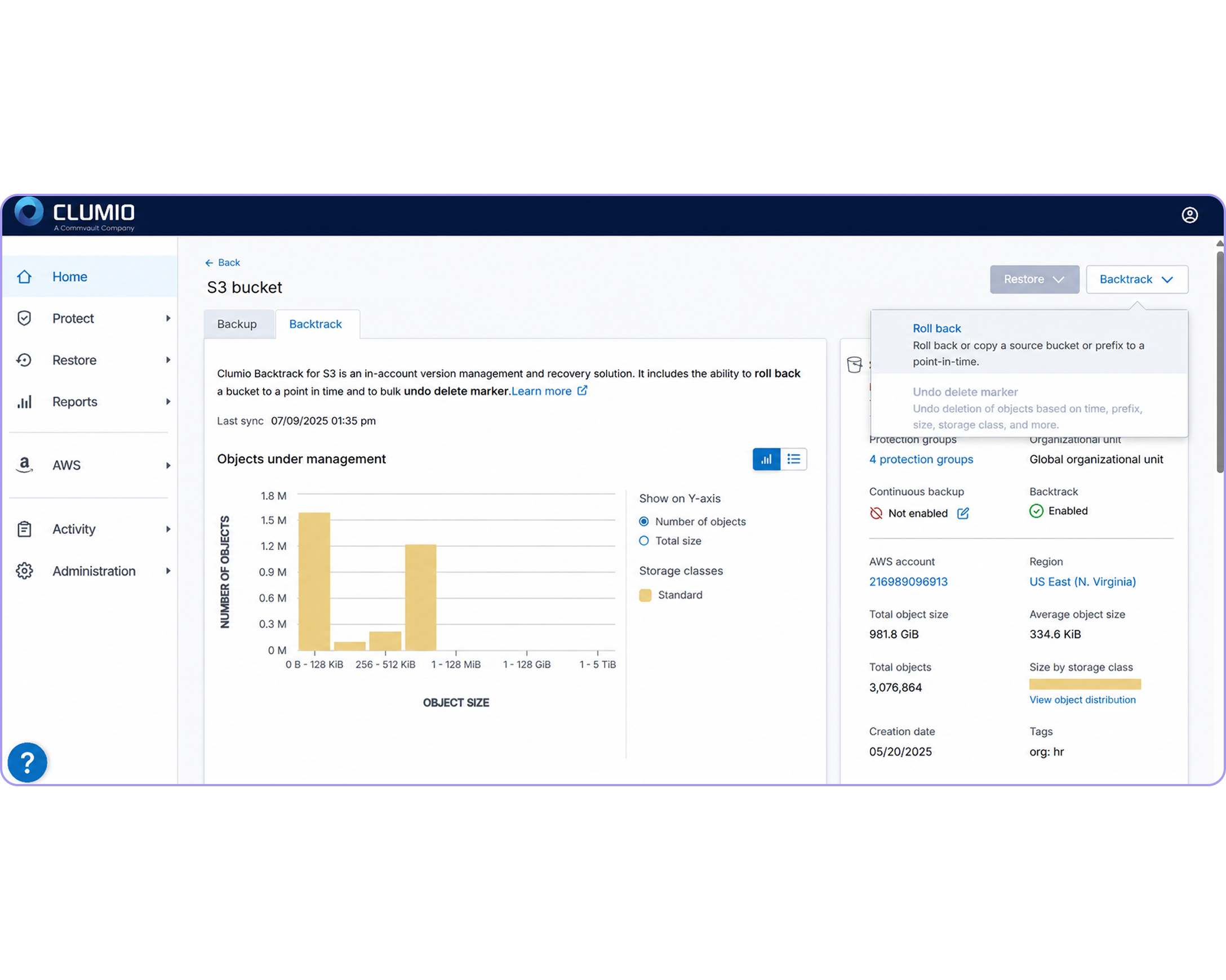Open the Restore dropdown button

(1034, 279)
